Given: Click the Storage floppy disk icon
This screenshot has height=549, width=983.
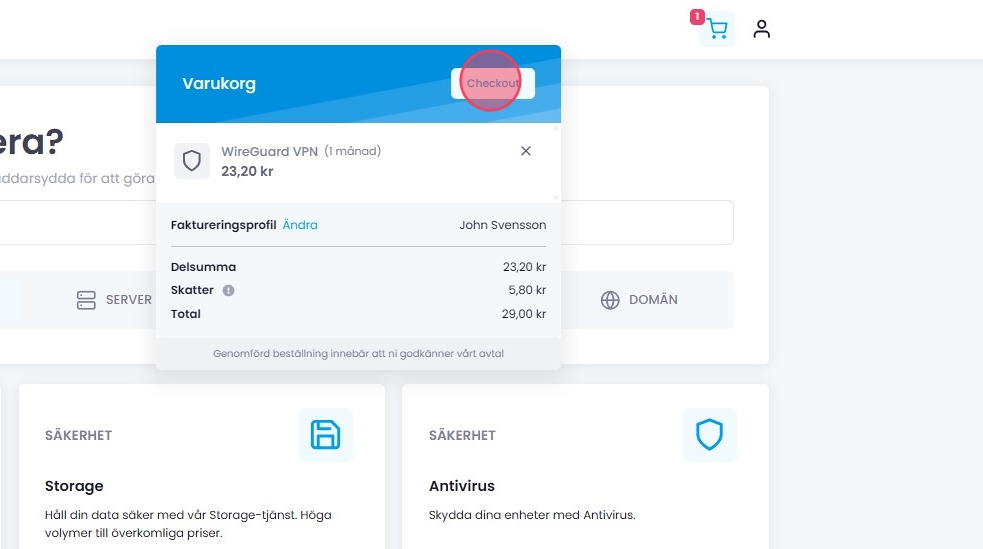Looking at the screenshot, I should coord(326,435).
